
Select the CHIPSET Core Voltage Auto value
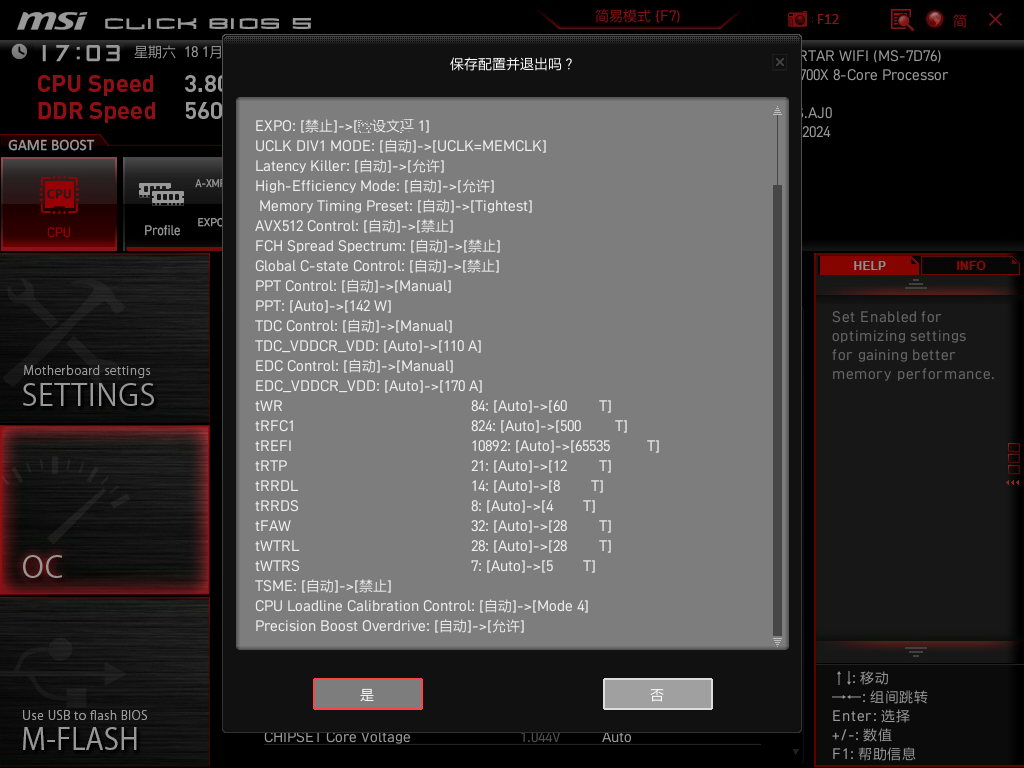pyautogui.click(x=616, y=737)
